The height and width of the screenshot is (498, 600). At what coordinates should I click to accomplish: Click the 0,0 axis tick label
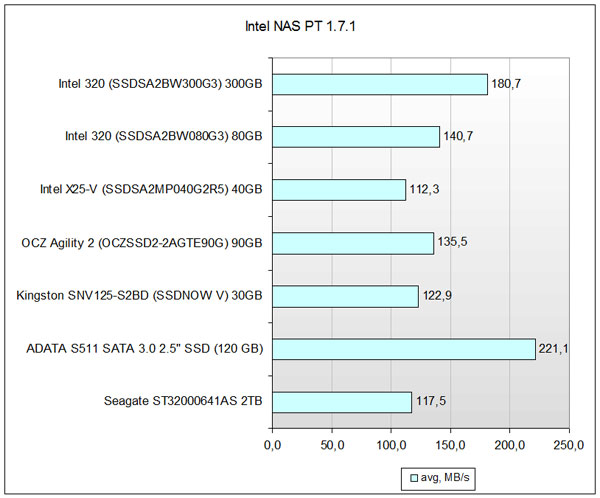(272, 445)
